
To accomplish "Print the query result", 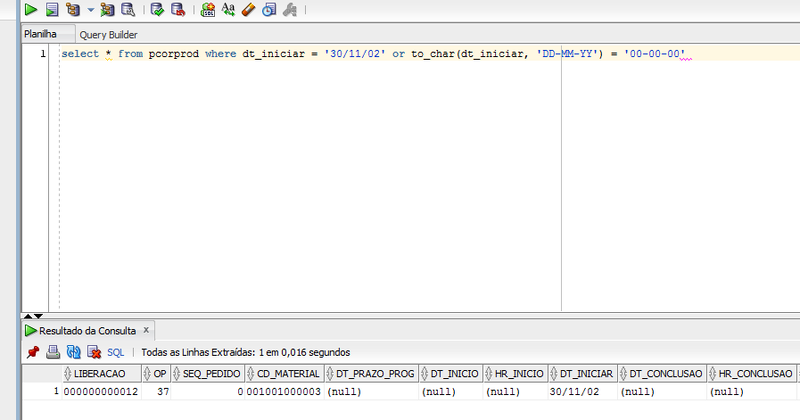I will pos(53,352).
